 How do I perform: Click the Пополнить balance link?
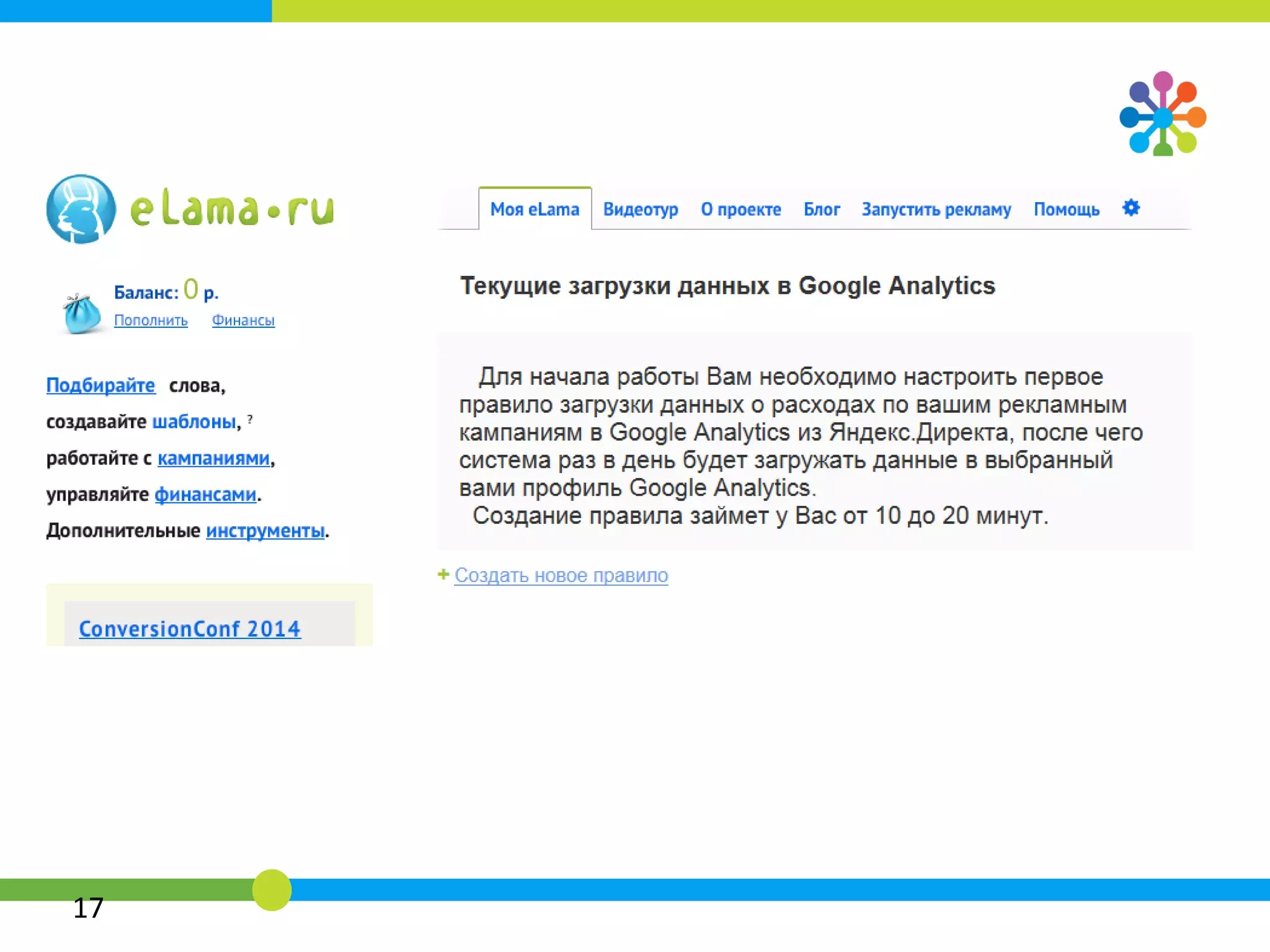click(x=151, y=320)
